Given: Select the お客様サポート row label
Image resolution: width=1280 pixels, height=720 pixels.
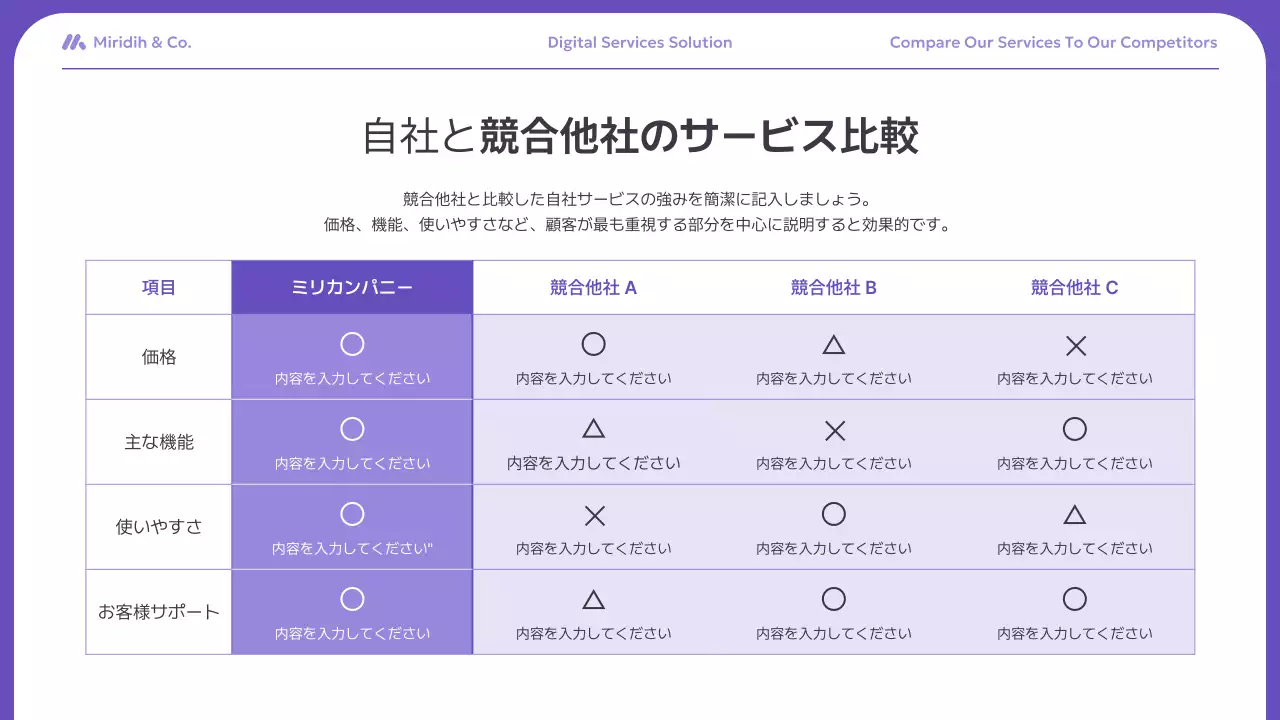Looking at the screenshot, I should click(158, 611).
